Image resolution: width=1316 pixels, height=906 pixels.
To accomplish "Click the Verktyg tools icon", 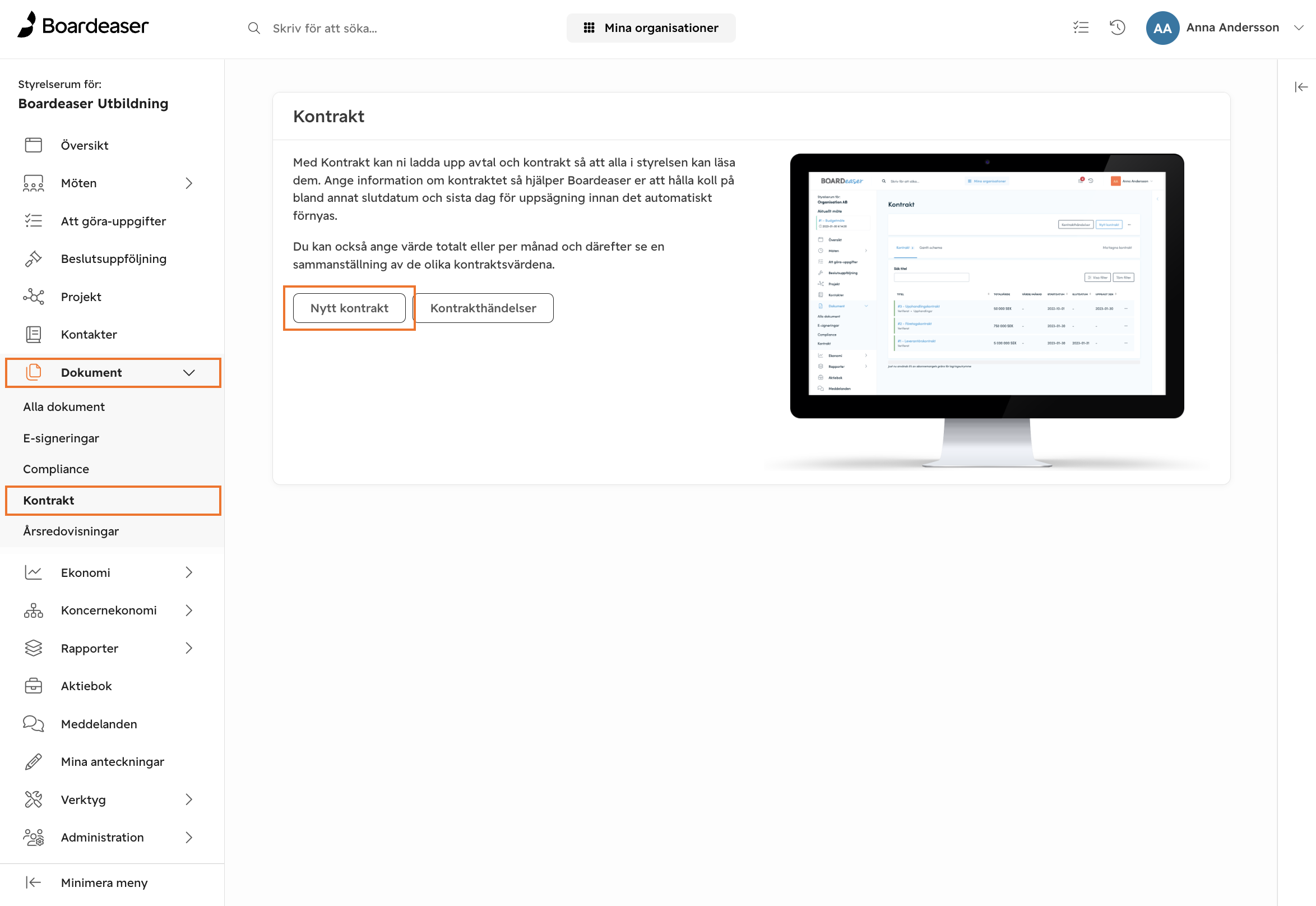I will [x=34, y=800].
